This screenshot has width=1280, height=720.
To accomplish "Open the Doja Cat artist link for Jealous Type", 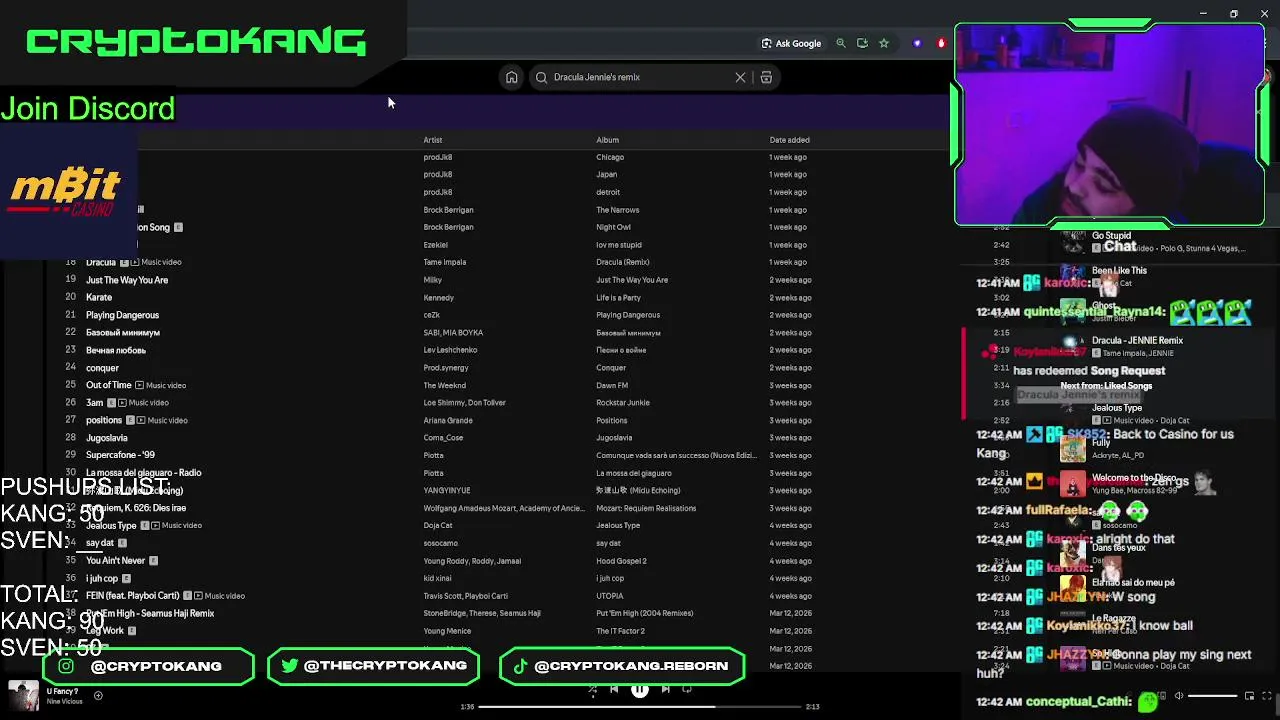I will pyautogui.click(x=437, y=526).
